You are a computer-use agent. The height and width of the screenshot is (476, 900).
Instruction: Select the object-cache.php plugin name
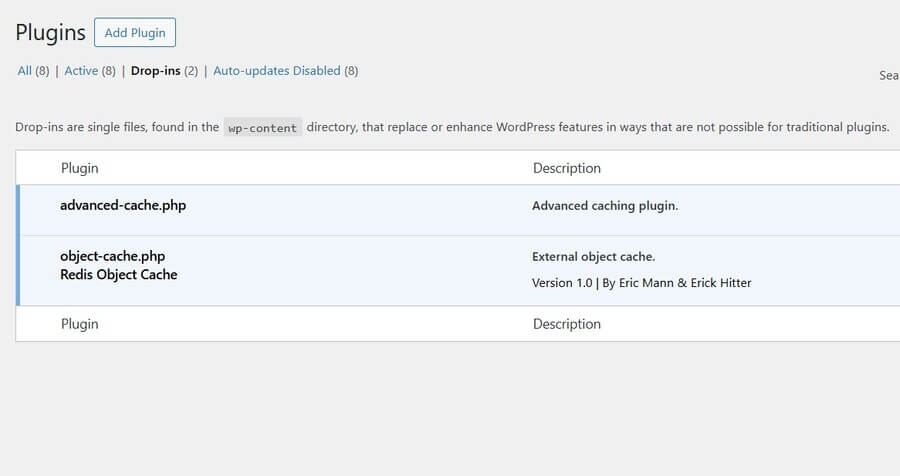click(112, 256)
